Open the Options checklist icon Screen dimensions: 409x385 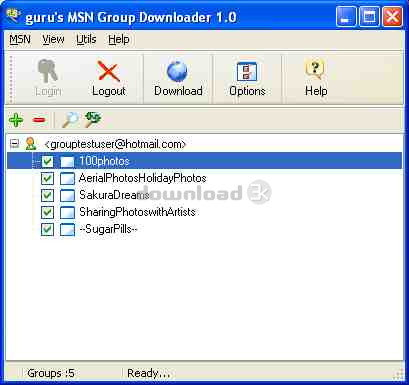click(247, 71)
